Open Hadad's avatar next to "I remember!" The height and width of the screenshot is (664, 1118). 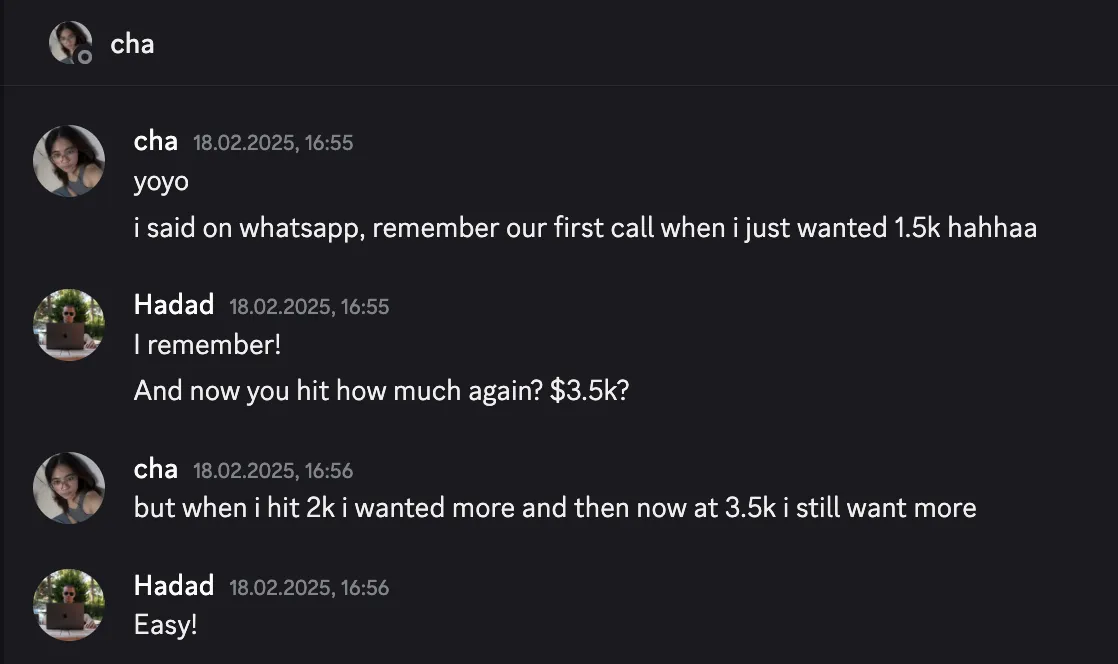tap(69, 325)
